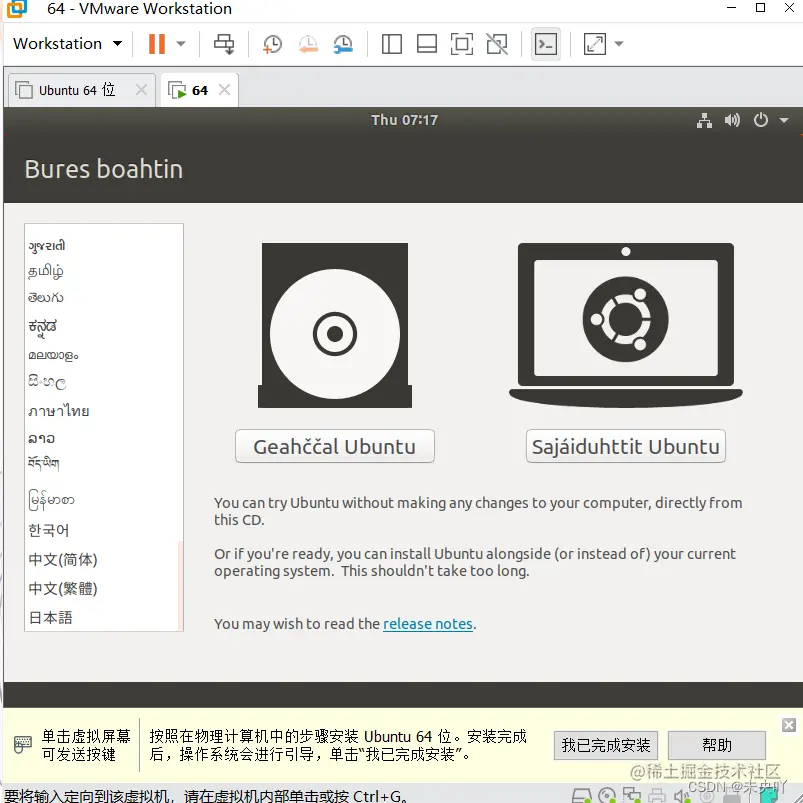The width and height of the screenshot is (803, 803).
Task: Select 日本語 language
Action: 50,617
